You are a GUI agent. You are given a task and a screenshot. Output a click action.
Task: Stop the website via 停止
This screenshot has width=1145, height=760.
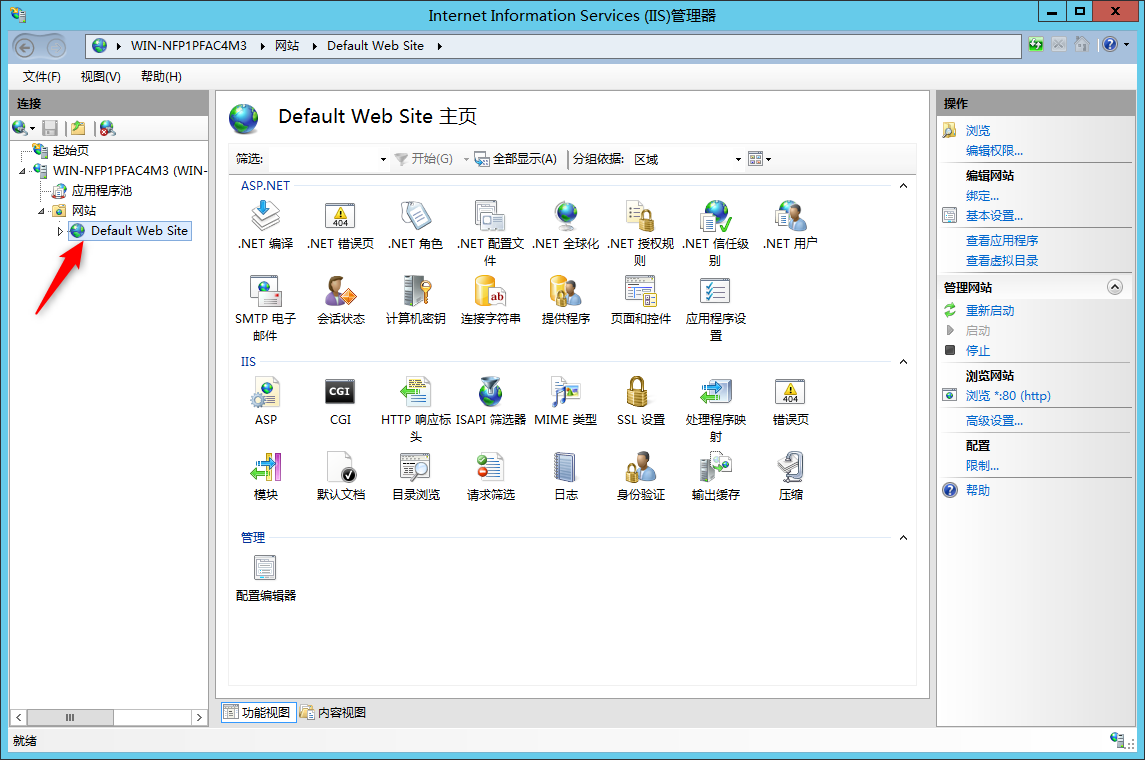click(978, 351)
